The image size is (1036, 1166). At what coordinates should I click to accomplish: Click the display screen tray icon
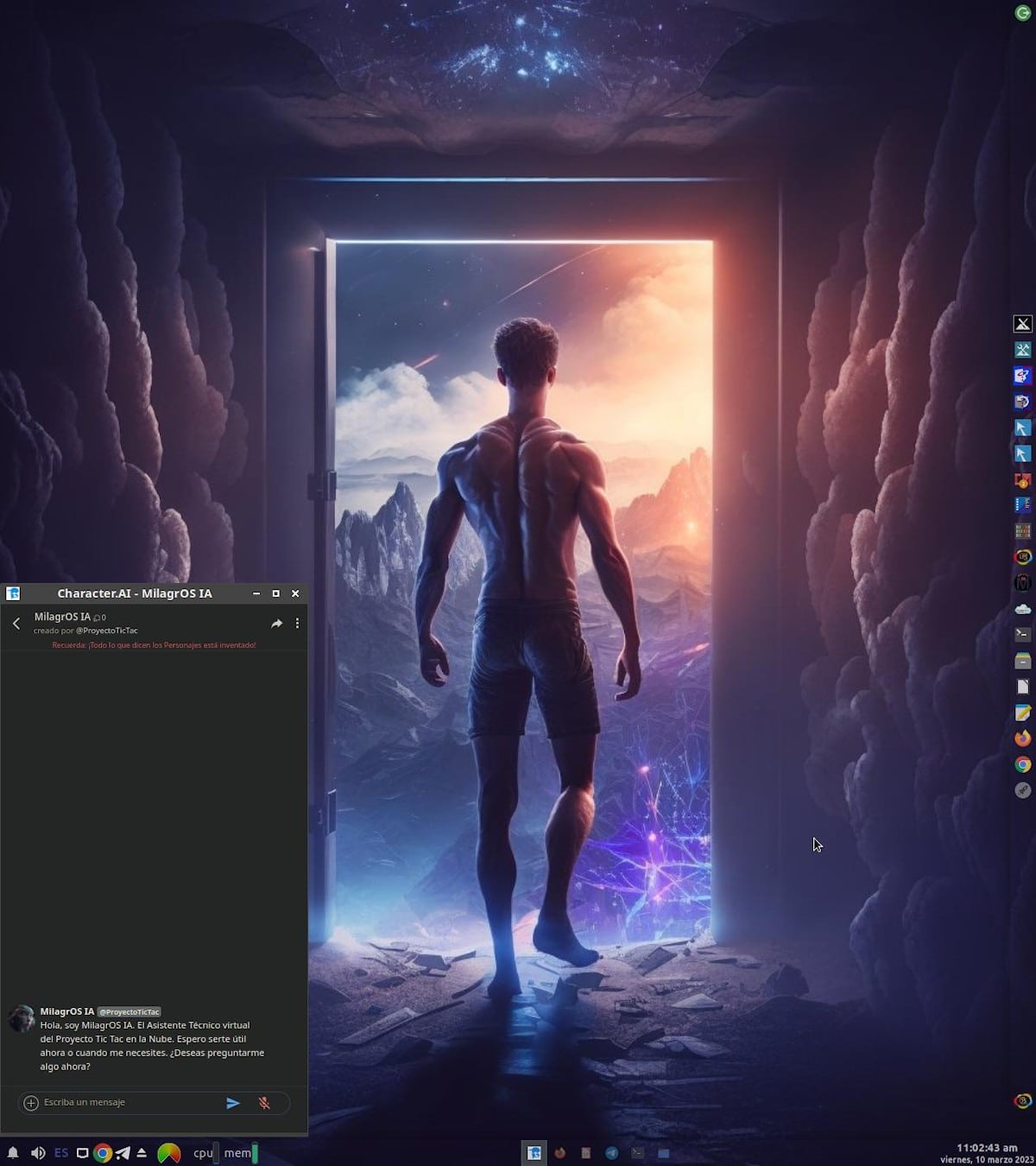[83, 1153]
